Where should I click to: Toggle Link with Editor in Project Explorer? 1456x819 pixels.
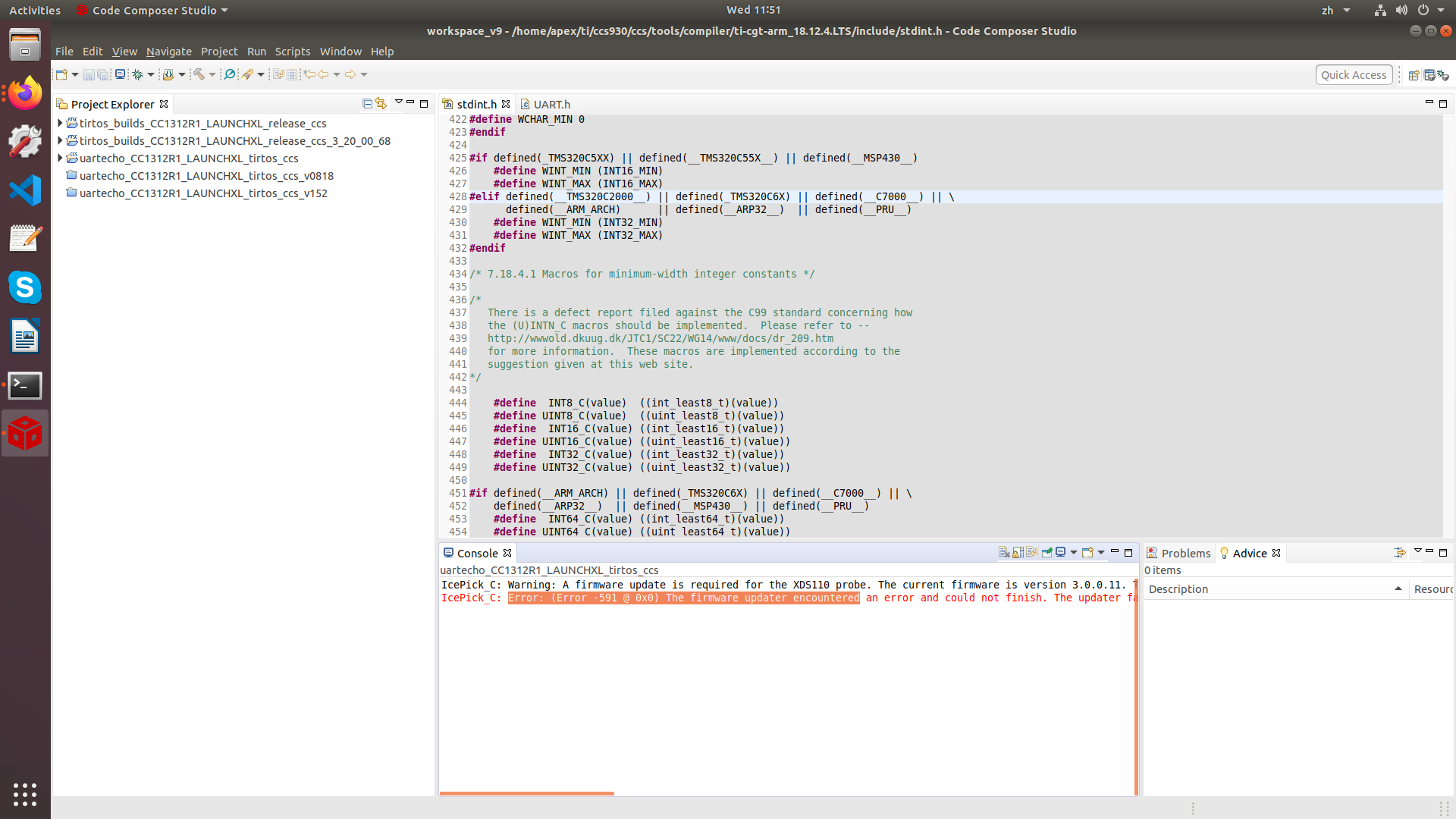coord(381,104)
